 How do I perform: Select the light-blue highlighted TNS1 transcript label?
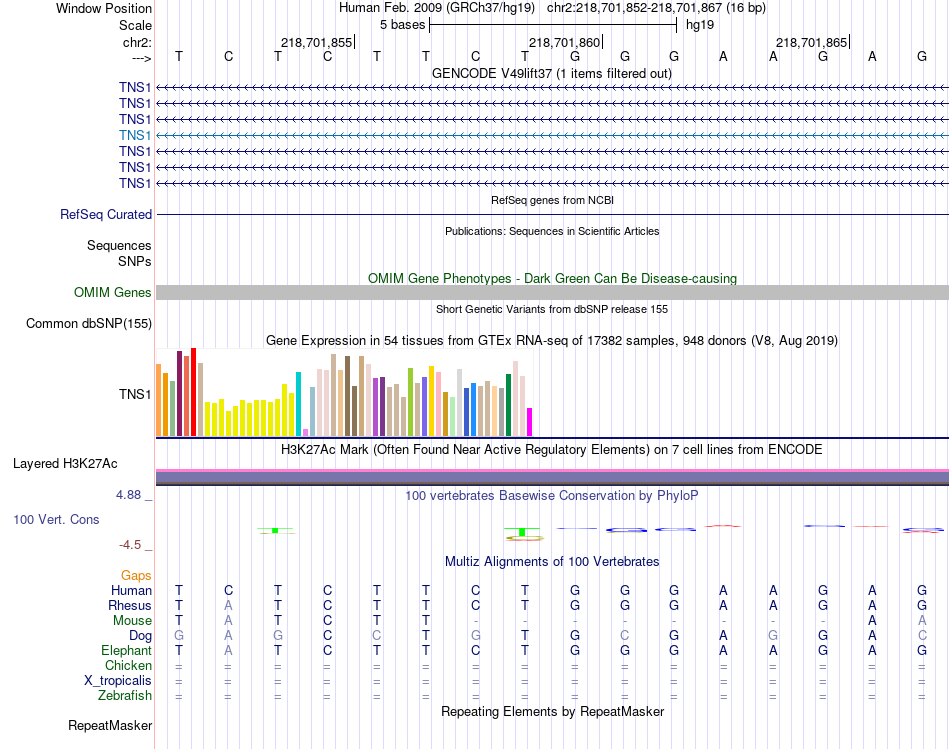pos(135,135)
